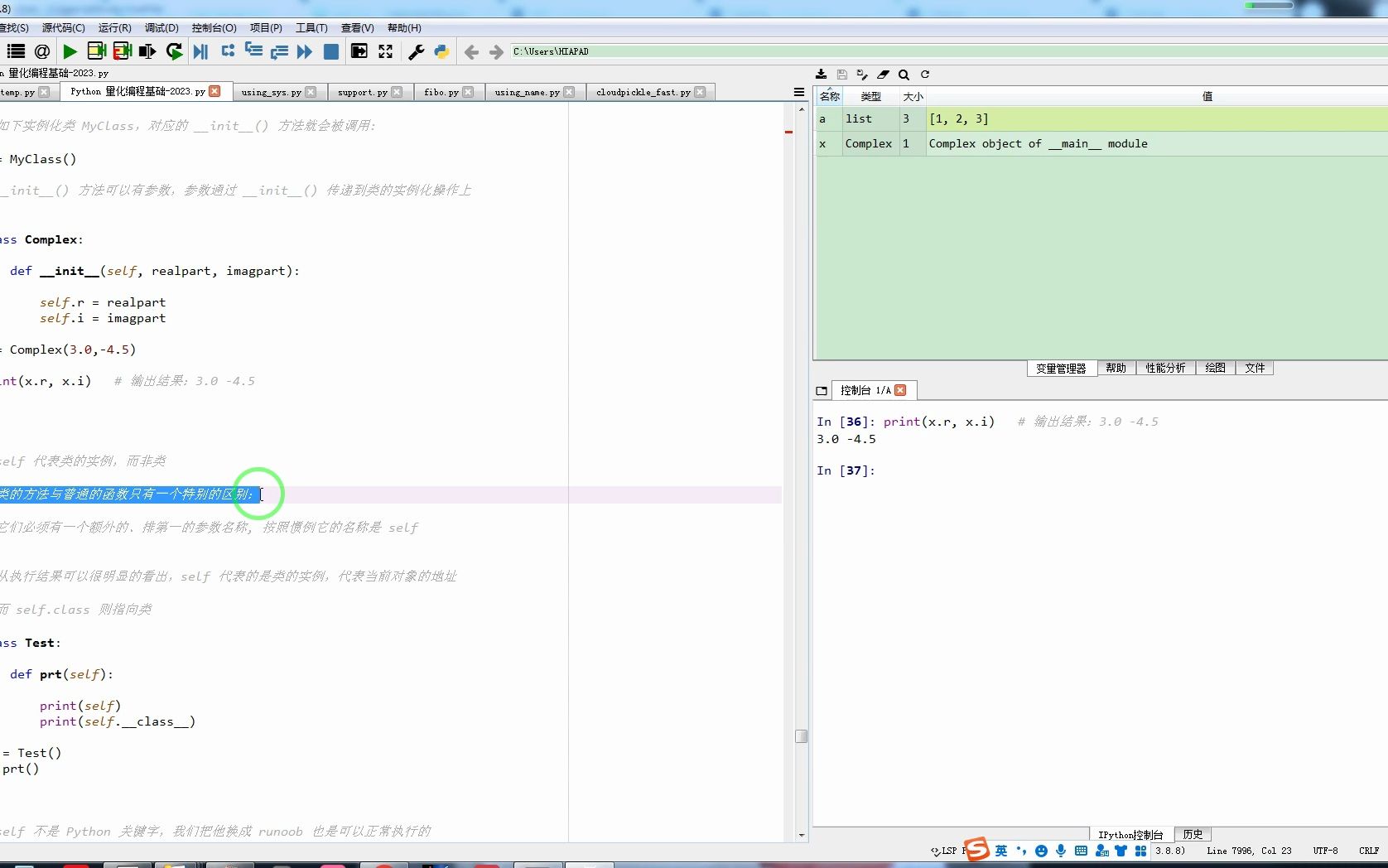Open 控制台(O) menu

[214, 27]
